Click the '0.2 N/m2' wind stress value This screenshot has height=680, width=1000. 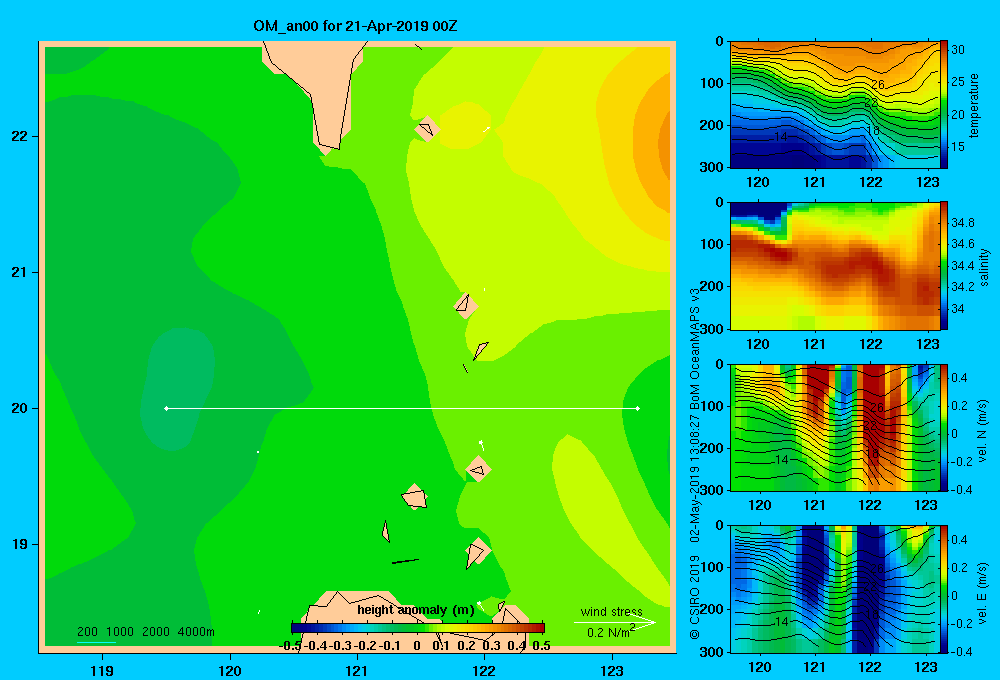coord(611,632)
